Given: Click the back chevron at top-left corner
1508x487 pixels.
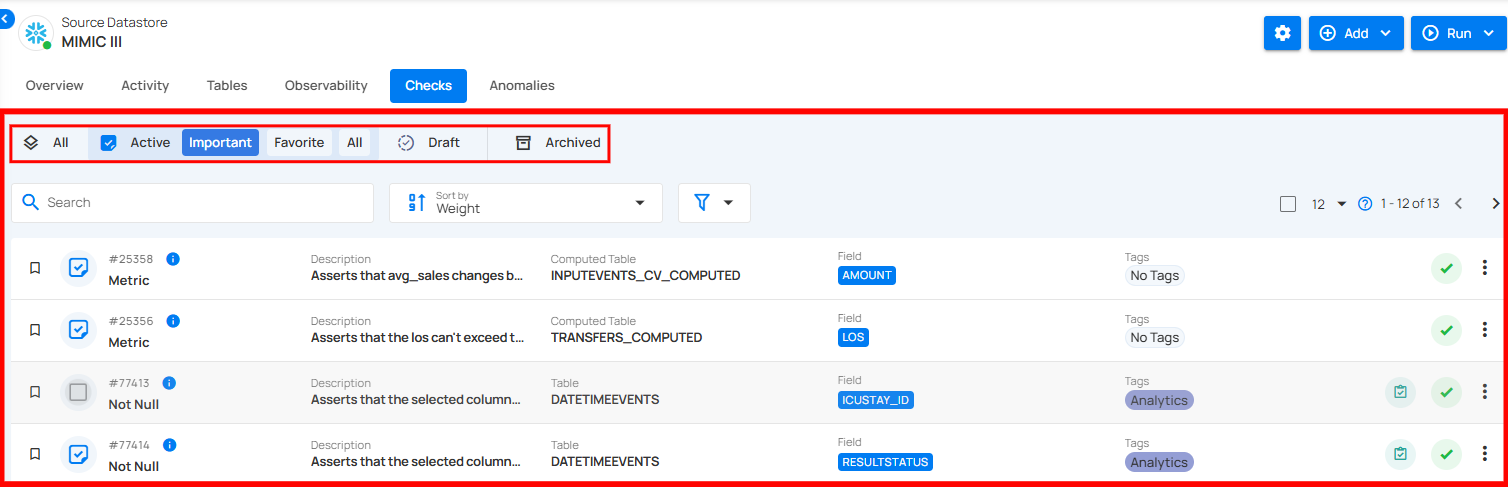Looking at the screenshot, I should click(6, 19).
